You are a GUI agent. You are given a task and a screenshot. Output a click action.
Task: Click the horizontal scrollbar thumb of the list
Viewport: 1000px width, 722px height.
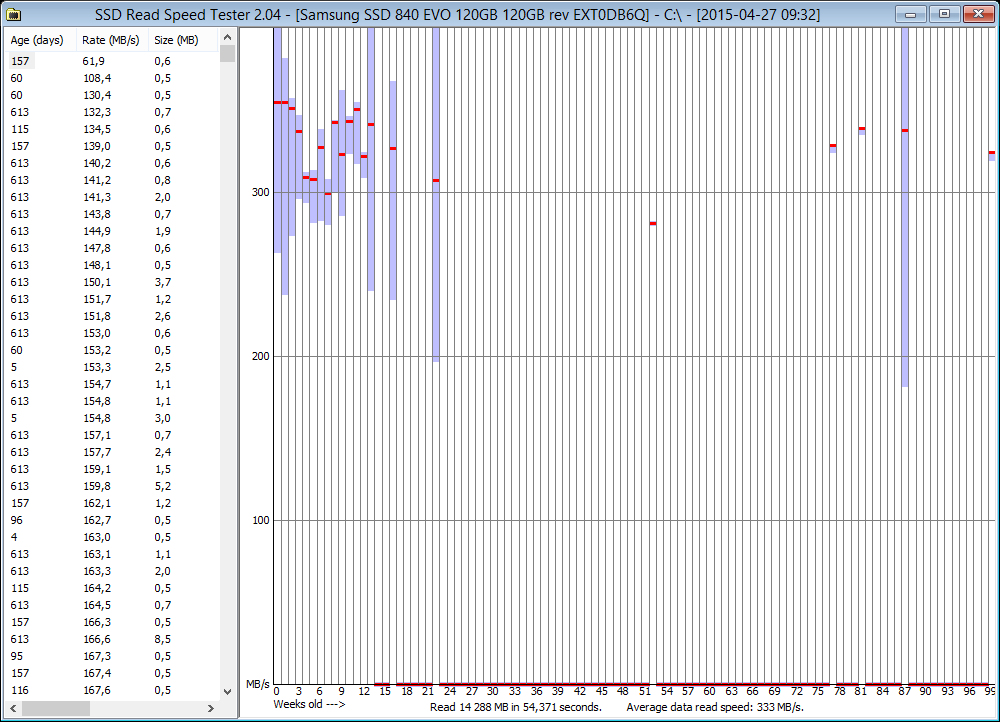(x=56, y=708)
